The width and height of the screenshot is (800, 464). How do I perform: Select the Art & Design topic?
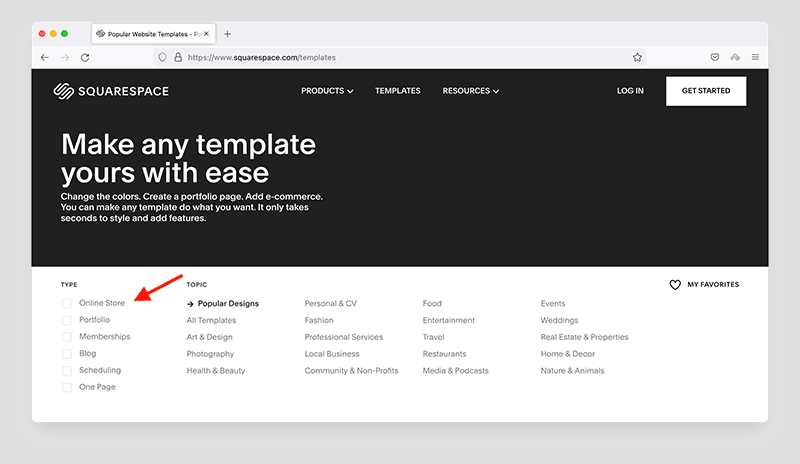pyautogui.click(x=209, y=337)
